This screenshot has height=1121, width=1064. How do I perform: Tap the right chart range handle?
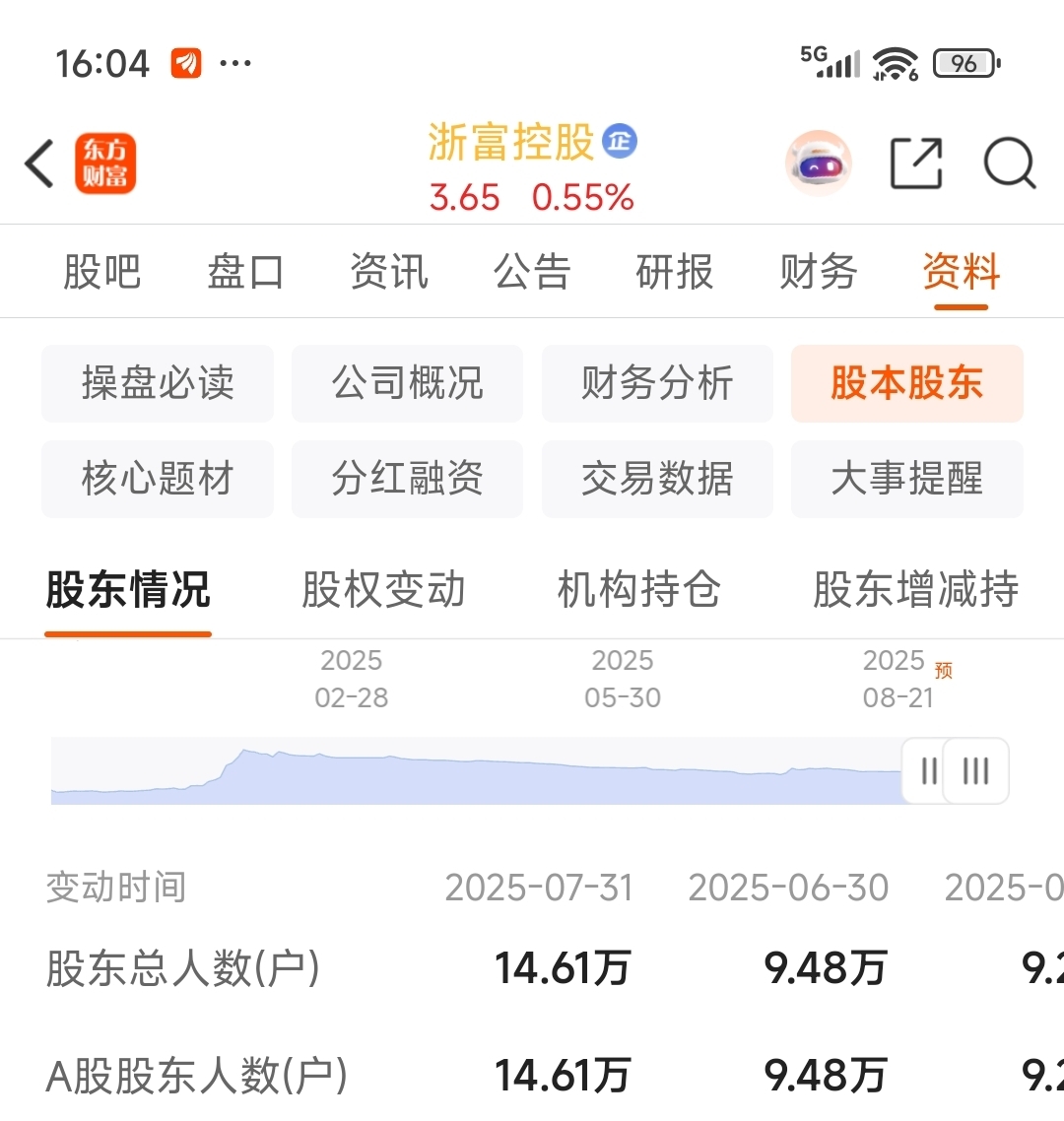click(x=976, y=770)
